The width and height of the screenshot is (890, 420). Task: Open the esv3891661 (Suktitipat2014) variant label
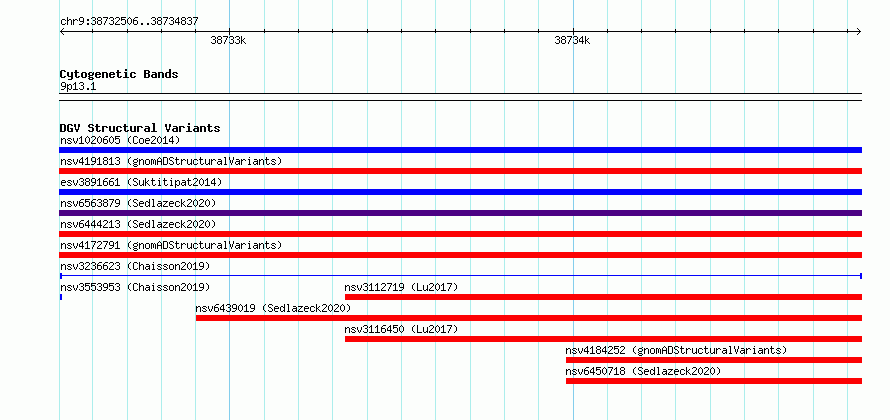coord(141,182)
